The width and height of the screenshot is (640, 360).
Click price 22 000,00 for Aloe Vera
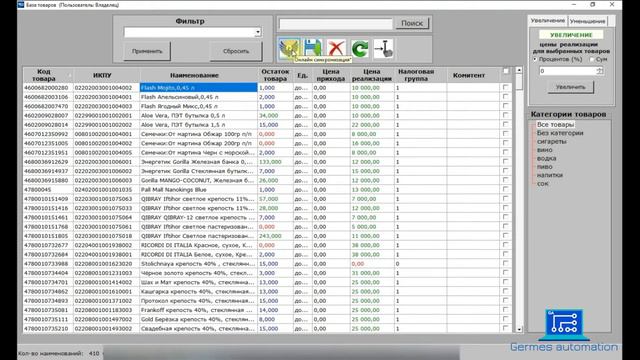(372, 124)
